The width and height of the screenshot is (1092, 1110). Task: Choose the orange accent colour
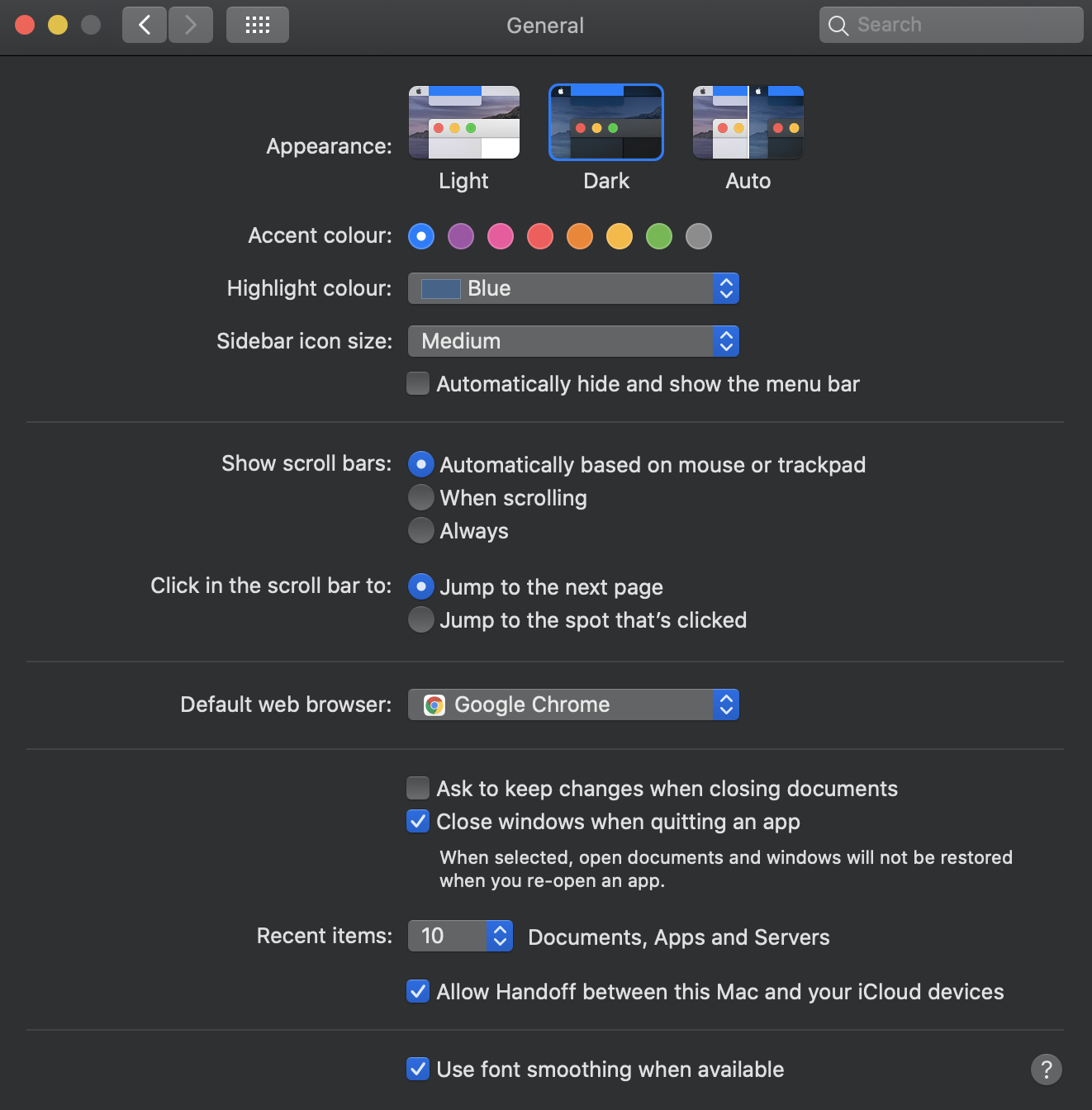(580, 236)
